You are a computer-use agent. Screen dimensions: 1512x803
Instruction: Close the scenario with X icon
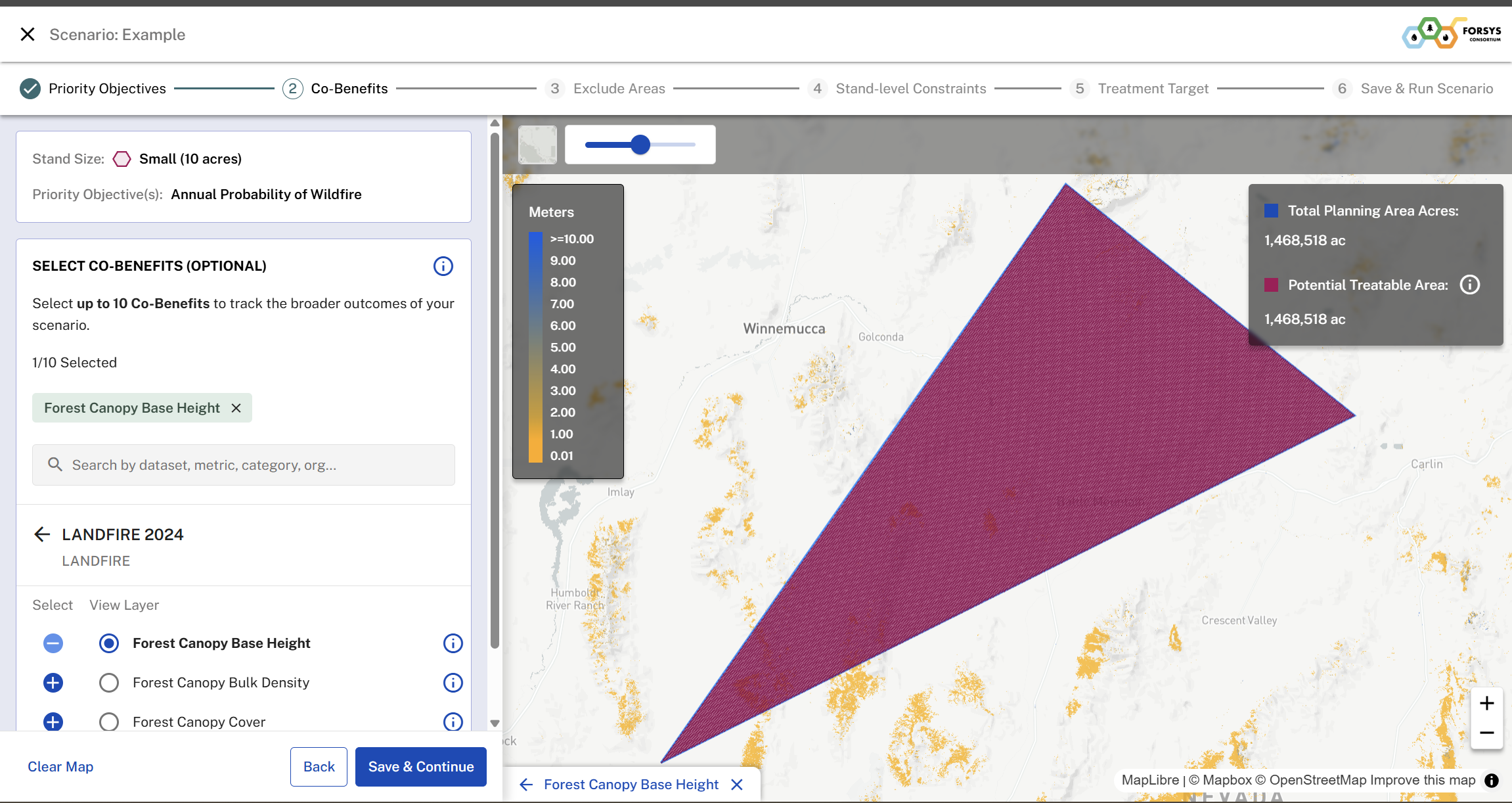(27, 34)
